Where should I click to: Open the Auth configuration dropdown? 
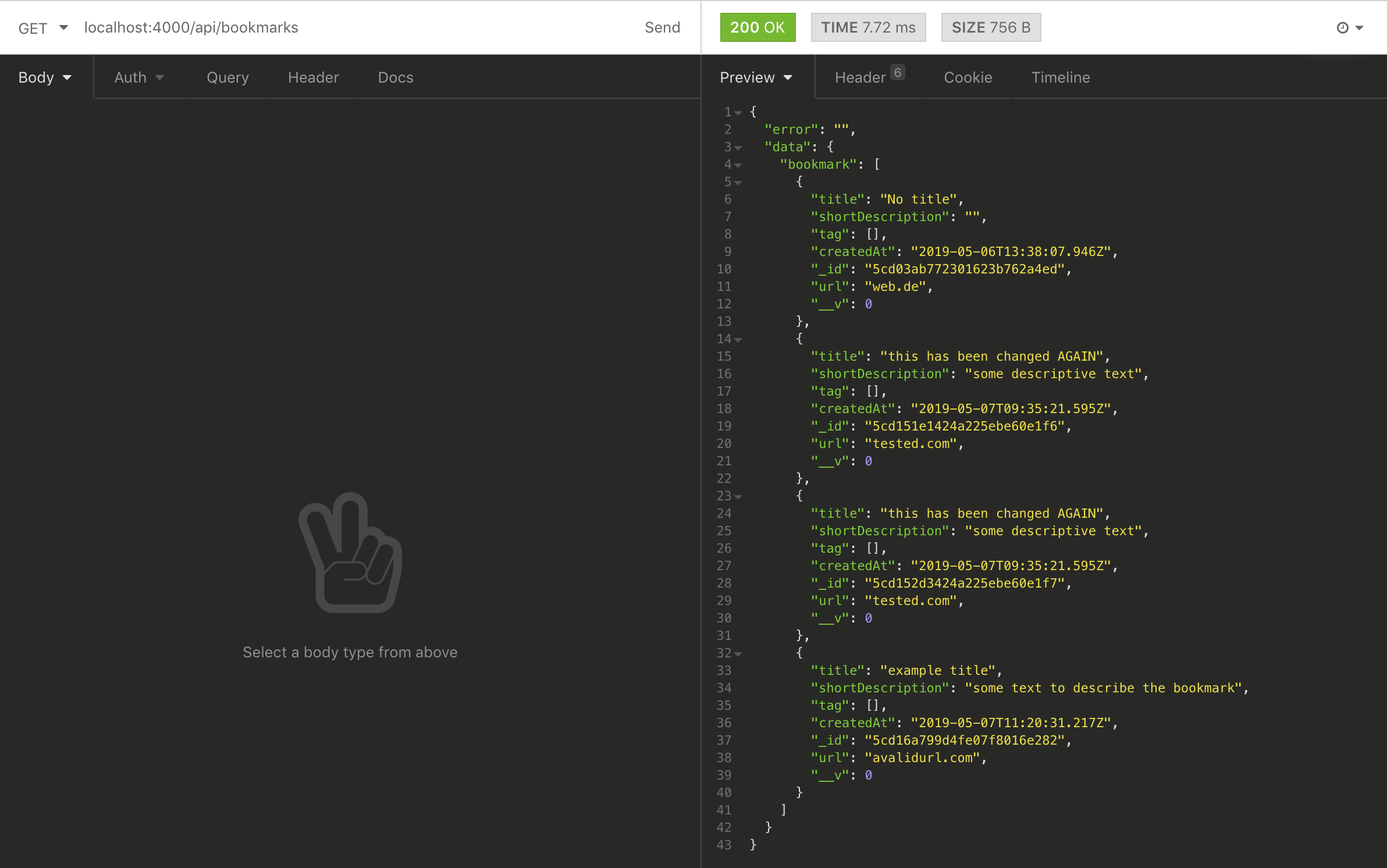tap(138, 77)
